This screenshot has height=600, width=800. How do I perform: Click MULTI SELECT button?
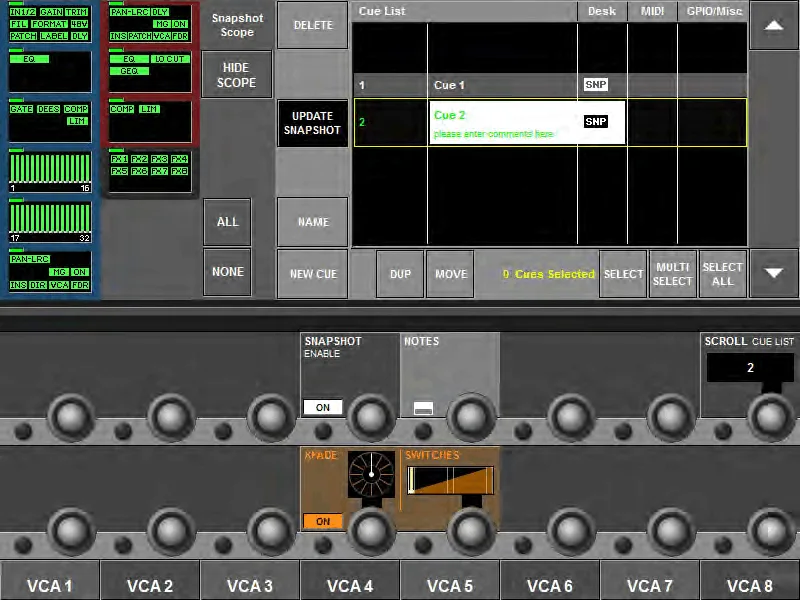pos(672,274)
